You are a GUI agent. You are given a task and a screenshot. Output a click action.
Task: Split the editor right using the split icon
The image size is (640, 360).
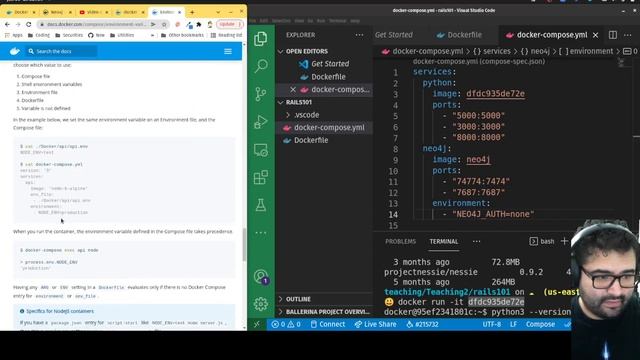pos(613,35)
